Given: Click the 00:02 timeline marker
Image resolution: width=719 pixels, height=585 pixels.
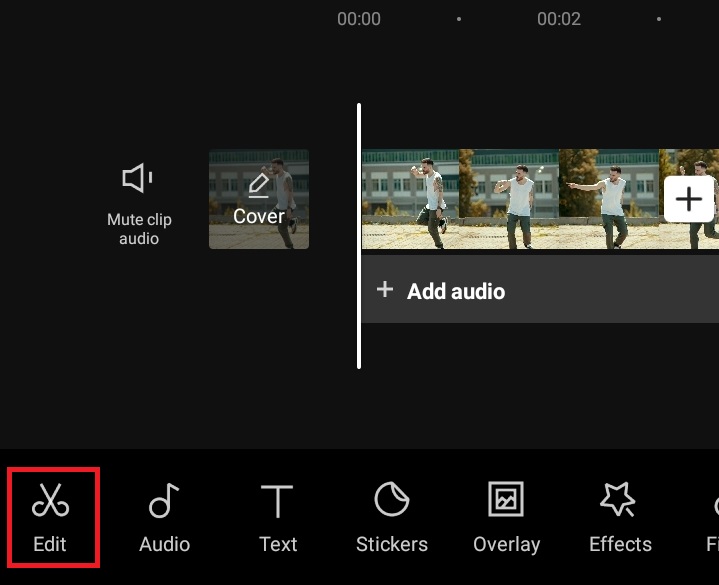Looking at the screenshot, I should [559, 19].
